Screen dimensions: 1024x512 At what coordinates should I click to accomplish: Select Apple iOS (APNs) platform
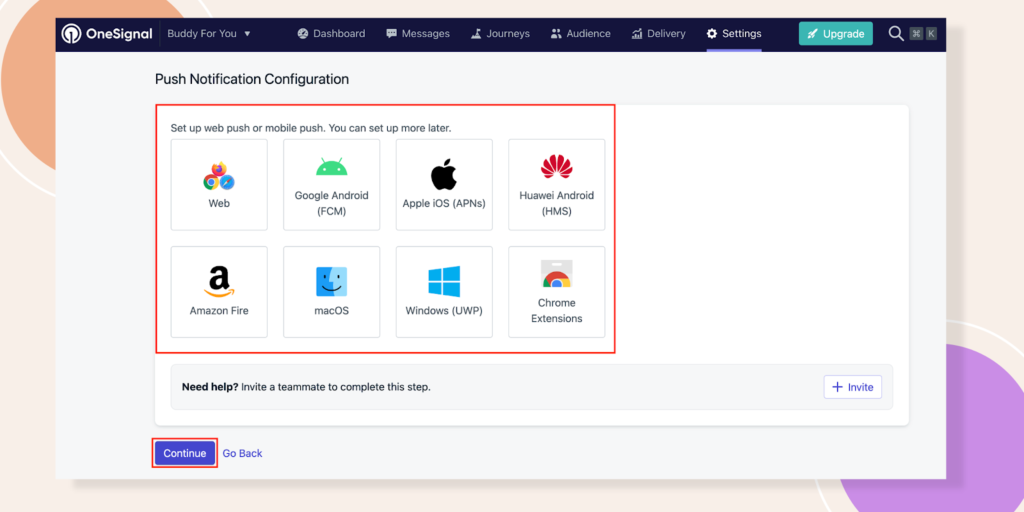444,187
